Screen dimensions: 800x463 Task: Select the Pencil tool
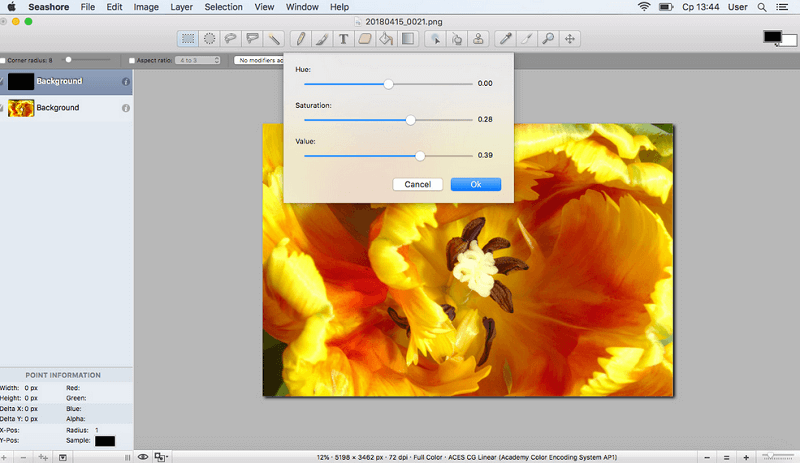(300, 39)
